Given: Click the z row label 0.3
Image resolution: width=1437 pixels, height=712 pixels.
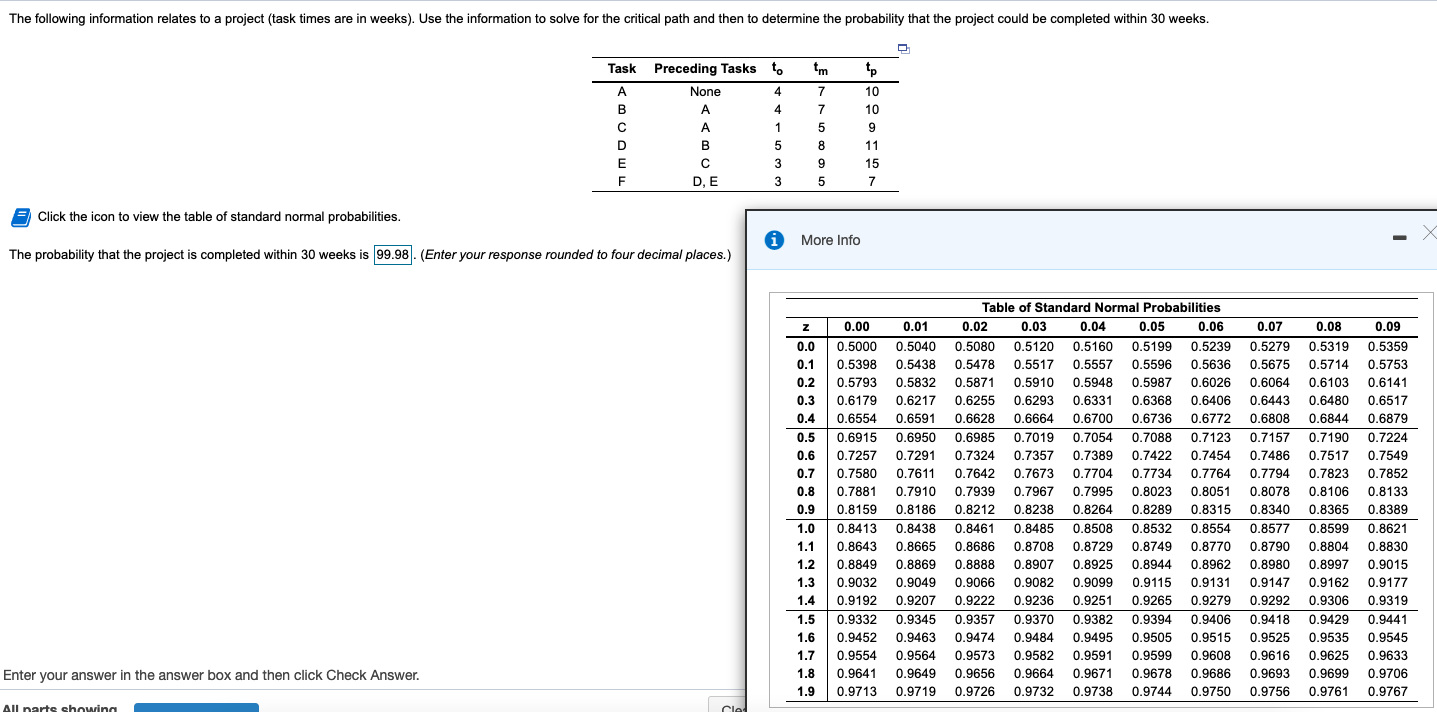Looking at the screenshot, I should point(805,400).
